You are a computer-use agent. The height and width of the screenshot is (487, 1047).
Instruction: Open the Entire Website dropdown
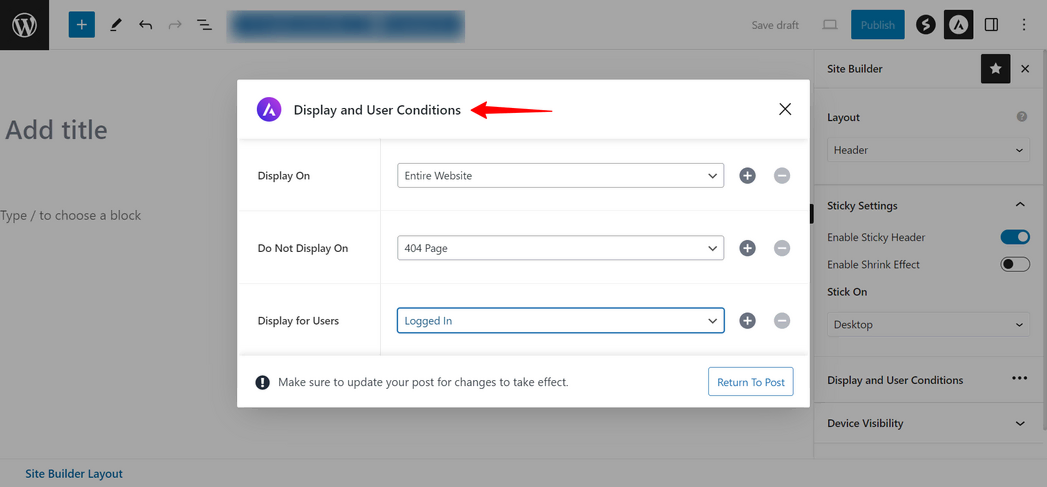560,176
